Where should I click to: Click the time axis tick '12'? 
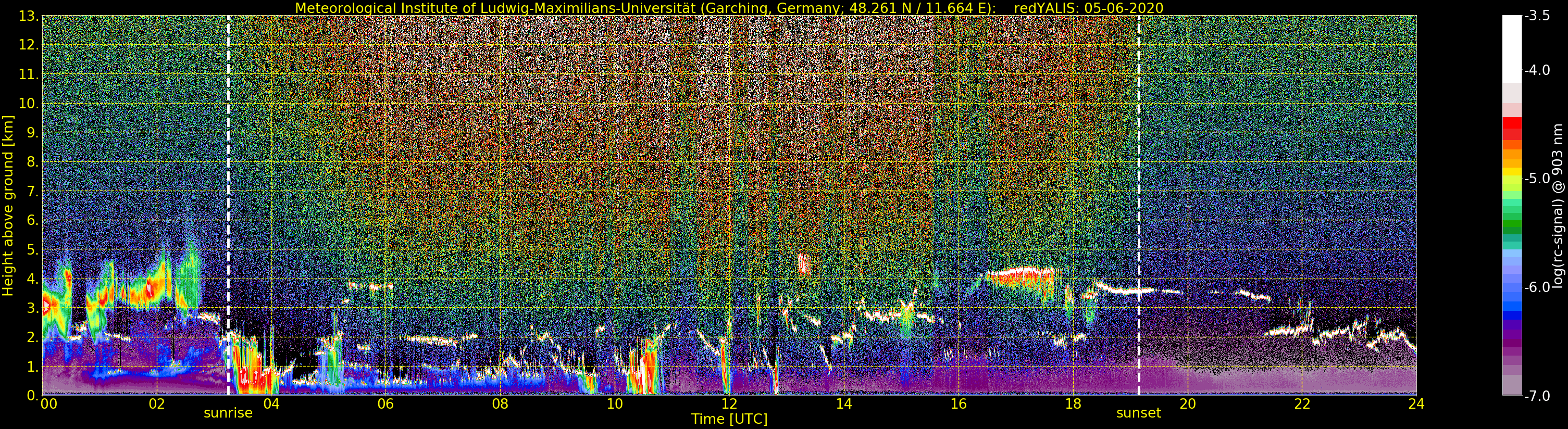(x=729, y=403)
